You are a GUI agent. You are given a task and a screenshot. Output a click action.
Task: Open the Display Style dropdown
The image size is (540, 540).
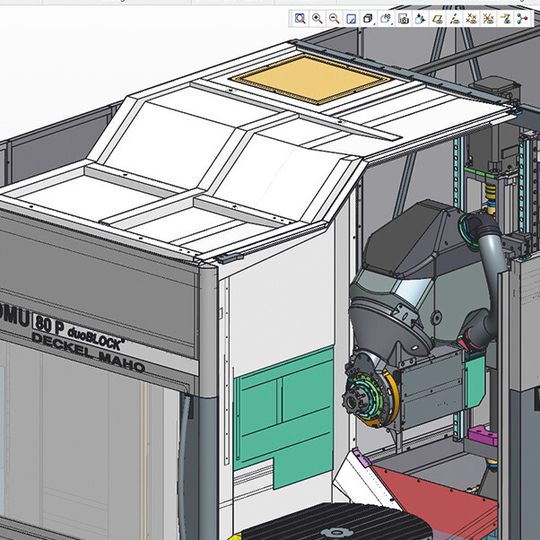pos(368,18)
